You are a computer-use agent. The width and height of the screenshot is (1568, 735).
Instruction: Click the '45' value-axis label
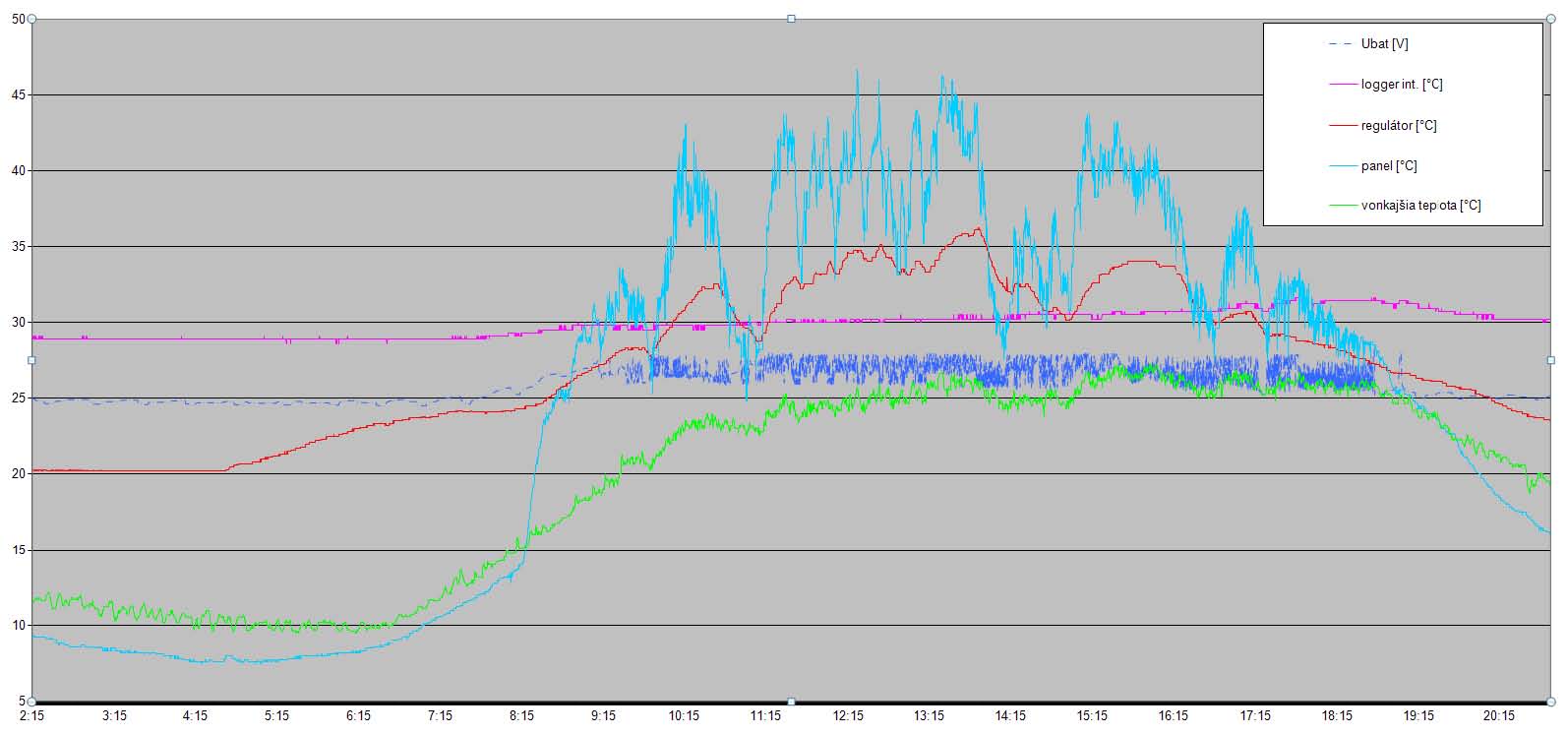click(x=18, y=95)
